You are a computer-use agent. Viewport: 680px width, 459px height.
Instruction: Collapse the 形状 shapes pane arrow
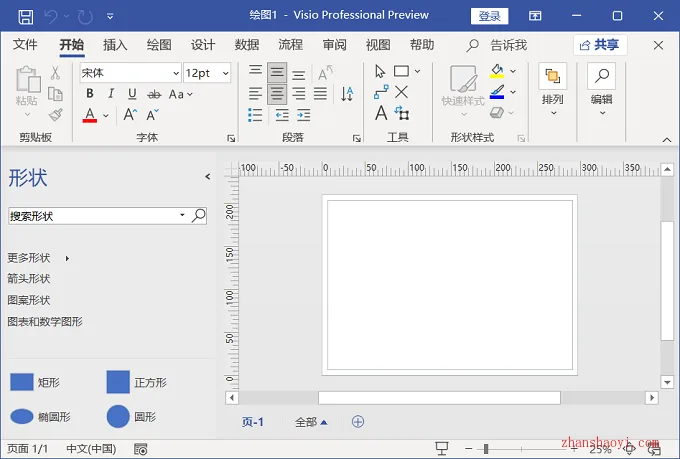(x=208, y=177)
